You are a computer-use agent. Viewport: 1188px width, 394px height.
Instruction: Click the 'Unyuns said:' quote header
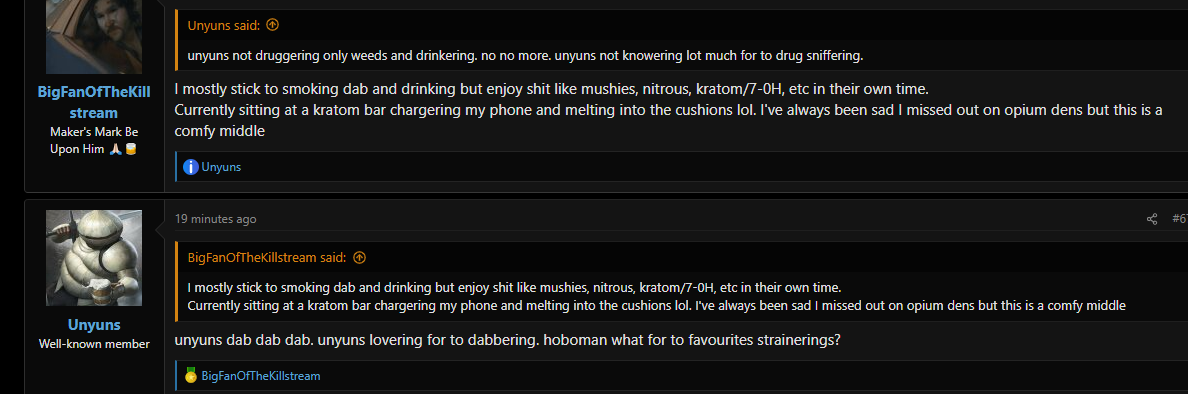[224, 25]
